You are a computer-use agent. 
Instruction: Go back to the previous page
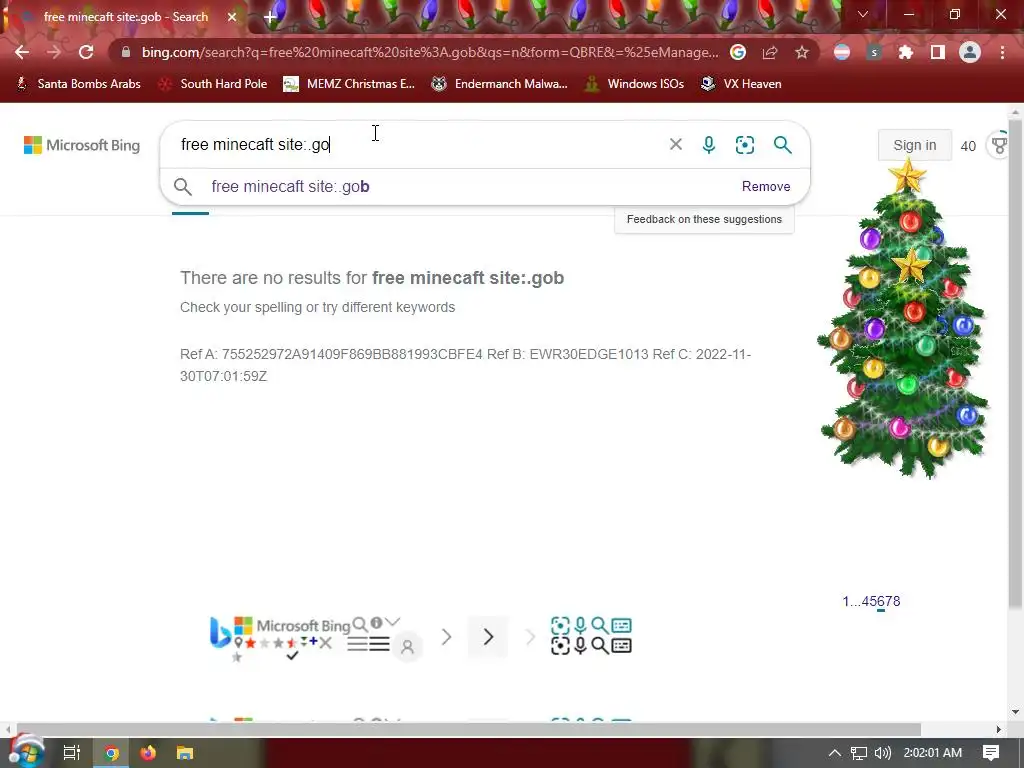click(x=22, y=52)
